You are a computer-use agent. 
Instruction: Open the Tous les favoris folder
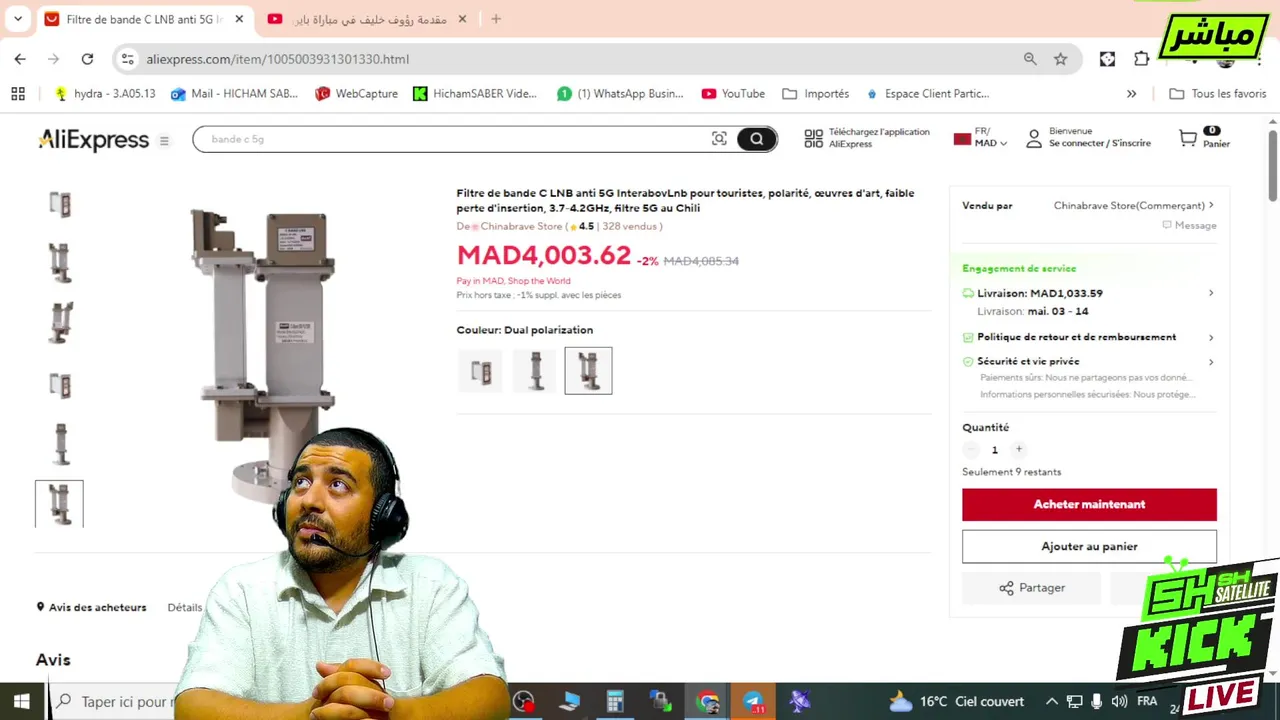pos(1217,94)
